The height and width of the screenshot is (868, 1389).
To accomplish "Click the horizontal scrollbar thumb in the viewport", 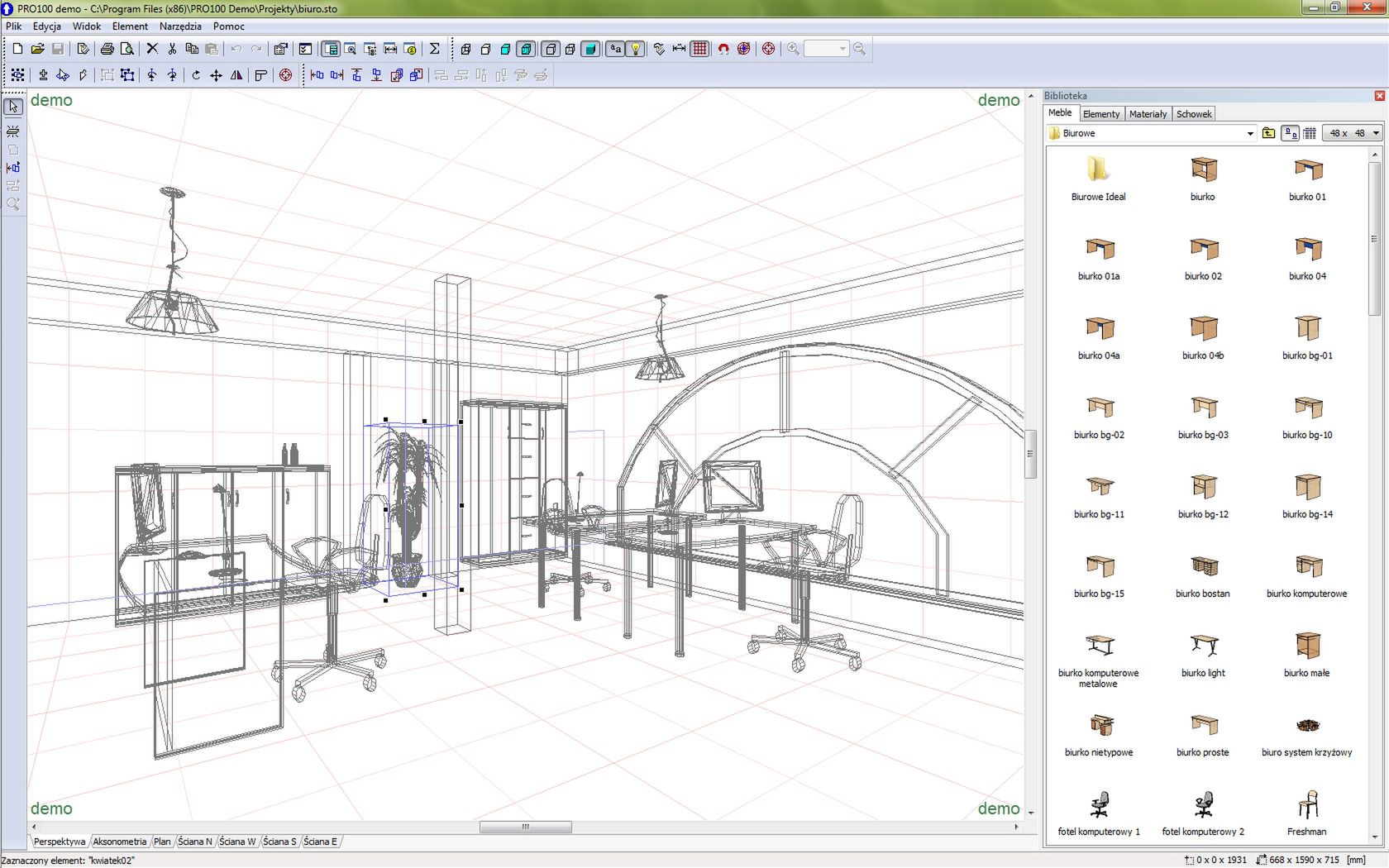I will click(x=525, y=827).
